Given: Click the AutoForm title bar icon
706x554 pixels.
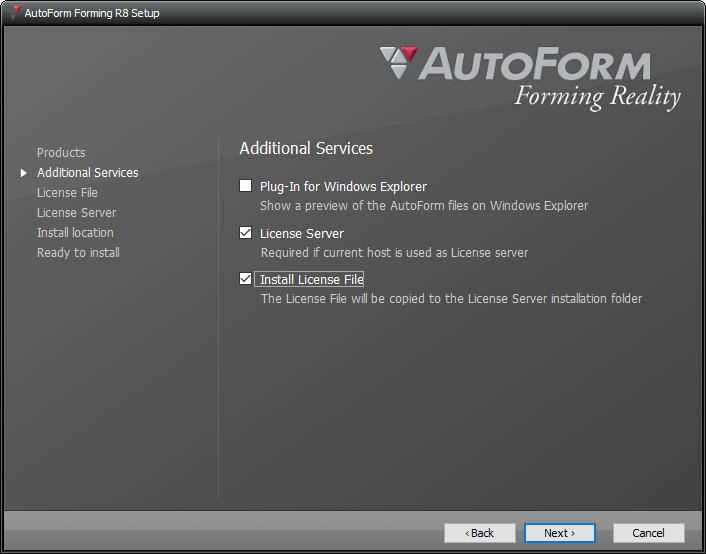Looking at the screenshot, I should tap(15, 12).
